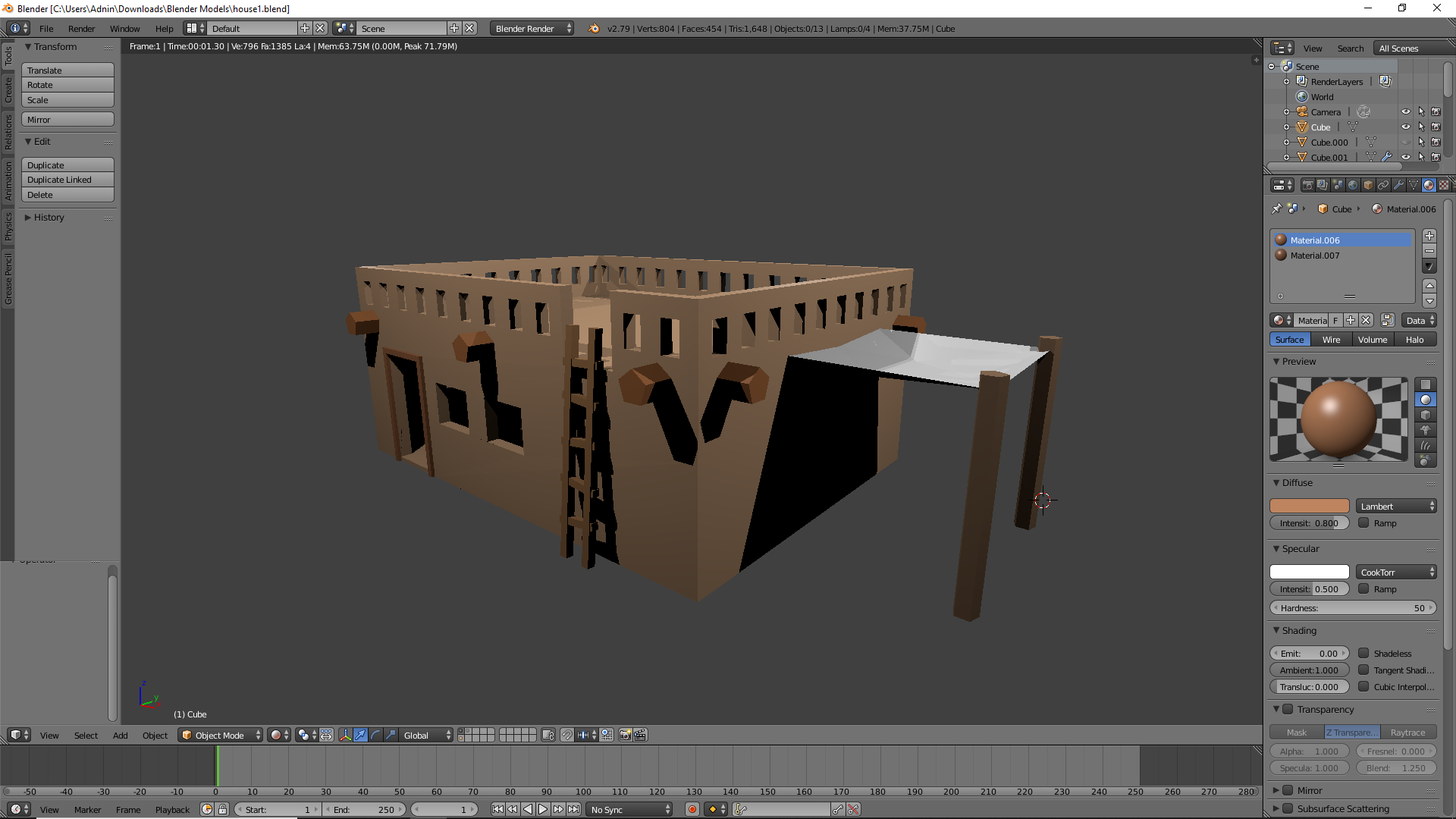Switch to the Wire preview tab
1456x819 pixels.
coord(1331,339)
